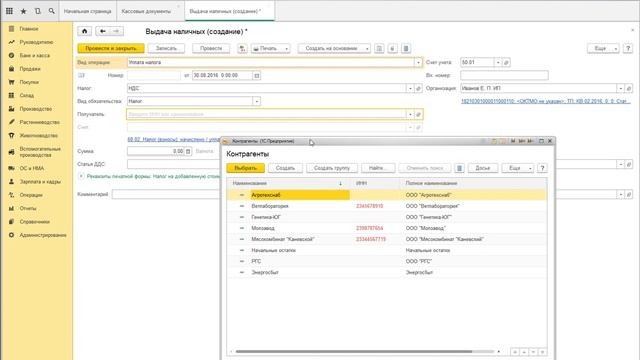Go forward with the right arrow

(x=116, y=31)
